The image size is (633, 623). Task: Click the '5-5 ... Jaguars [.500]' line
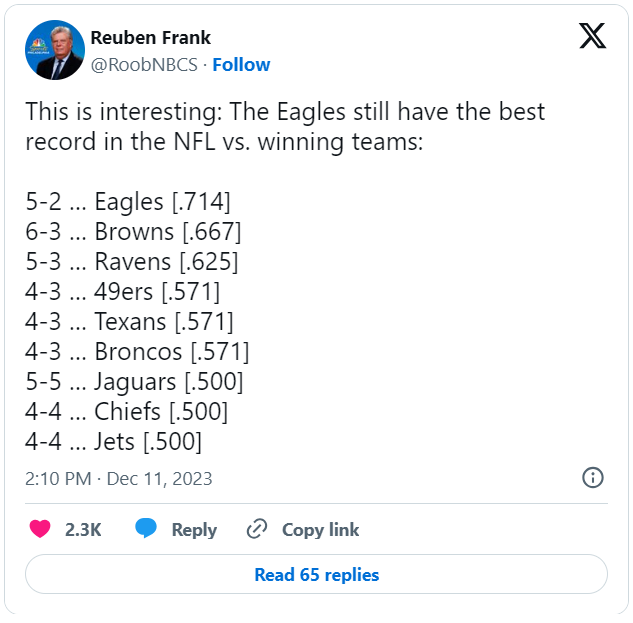134,382
